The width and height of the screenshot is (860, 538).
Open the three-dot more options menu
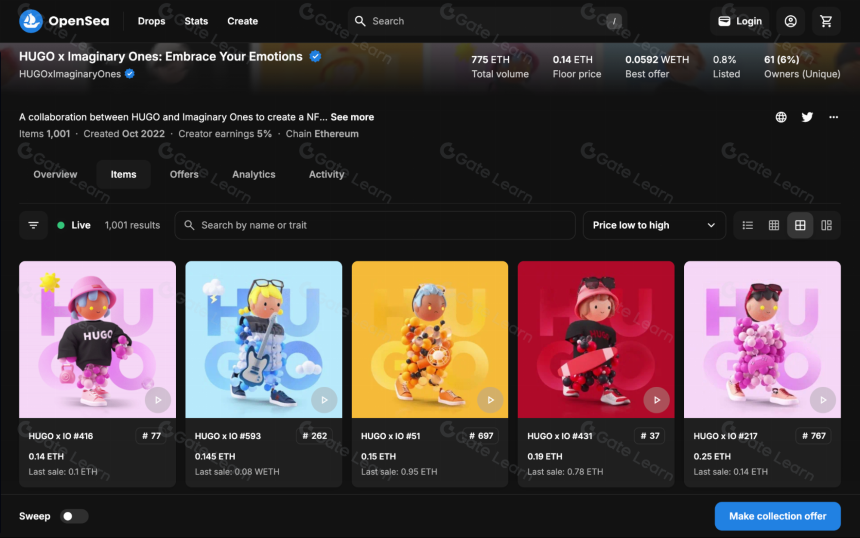[x=833, y=117]
